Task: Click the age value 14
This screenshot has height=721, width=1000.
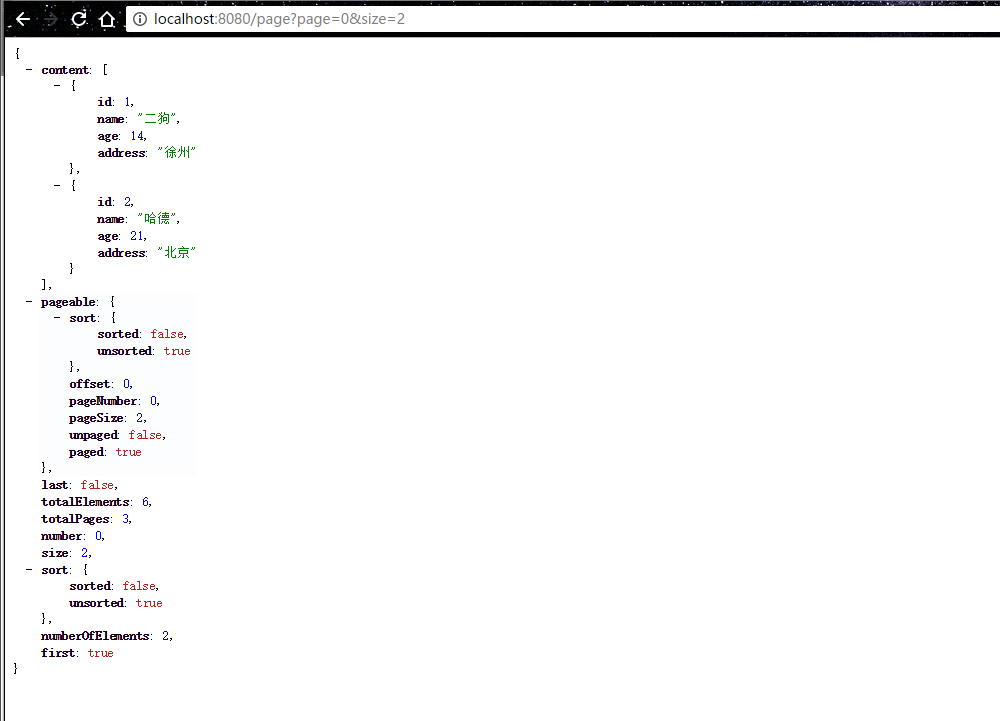Action: pos(137,136)
